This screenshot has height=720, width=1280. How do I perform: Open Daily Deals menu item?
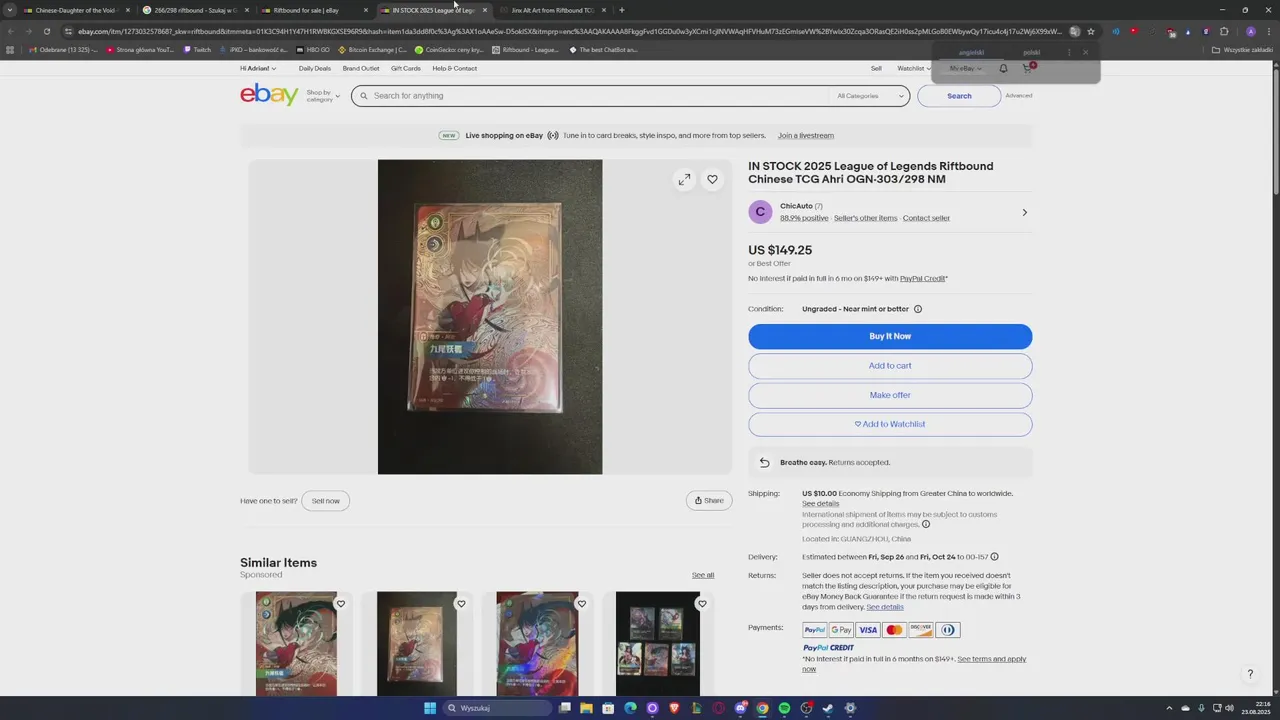pos(314,68)
